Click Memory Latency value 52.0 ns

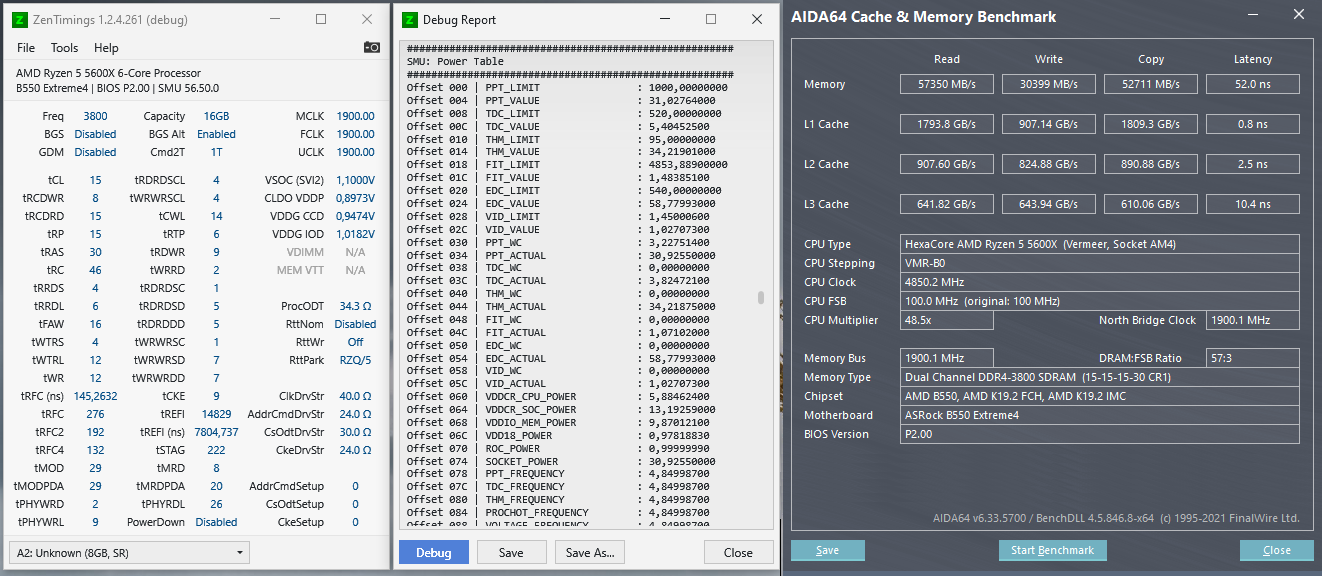[x=1252, y=84]
